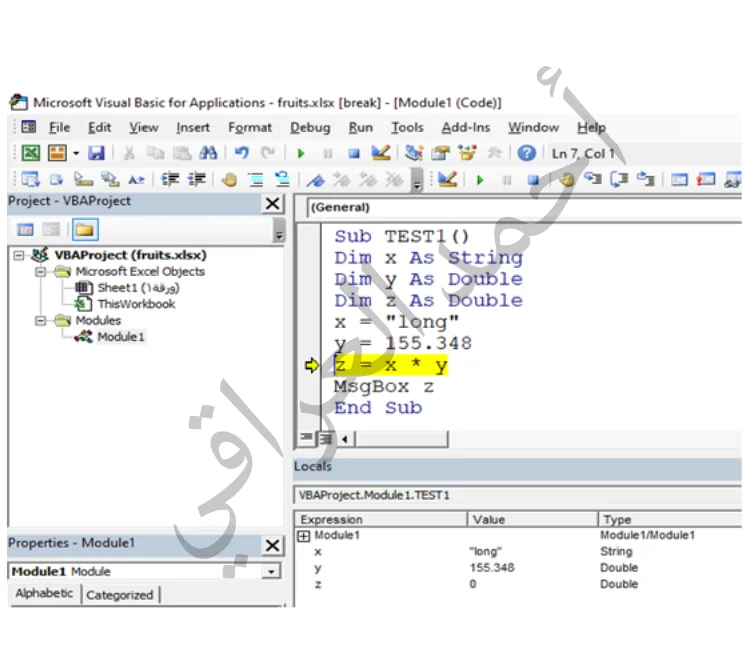This screenshot has width=751, height=664.
Task: Close the Properties - Module1 panel
Action: (273, 546)
